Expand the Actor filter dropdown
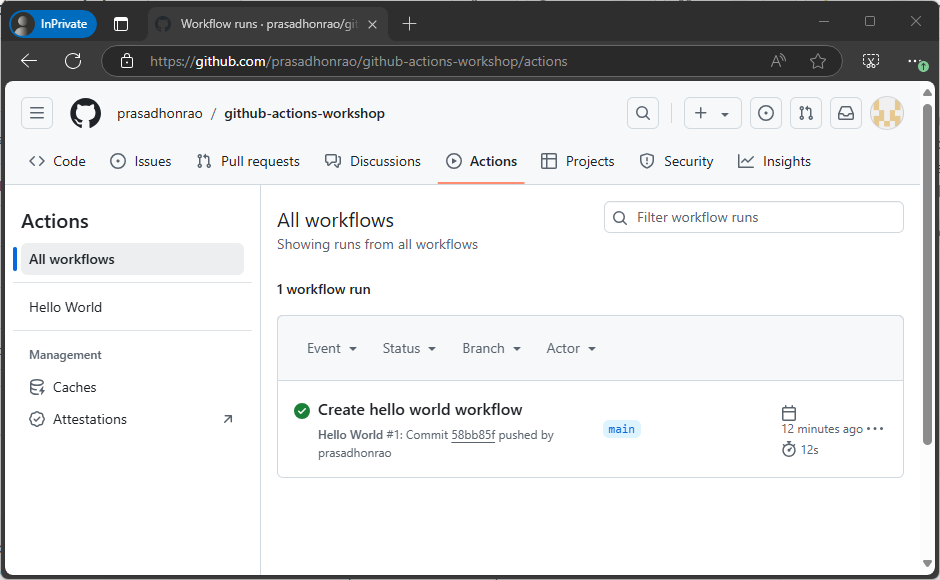Image resolution: width=940 pixels, height=580 pixels. click(571, 348)
